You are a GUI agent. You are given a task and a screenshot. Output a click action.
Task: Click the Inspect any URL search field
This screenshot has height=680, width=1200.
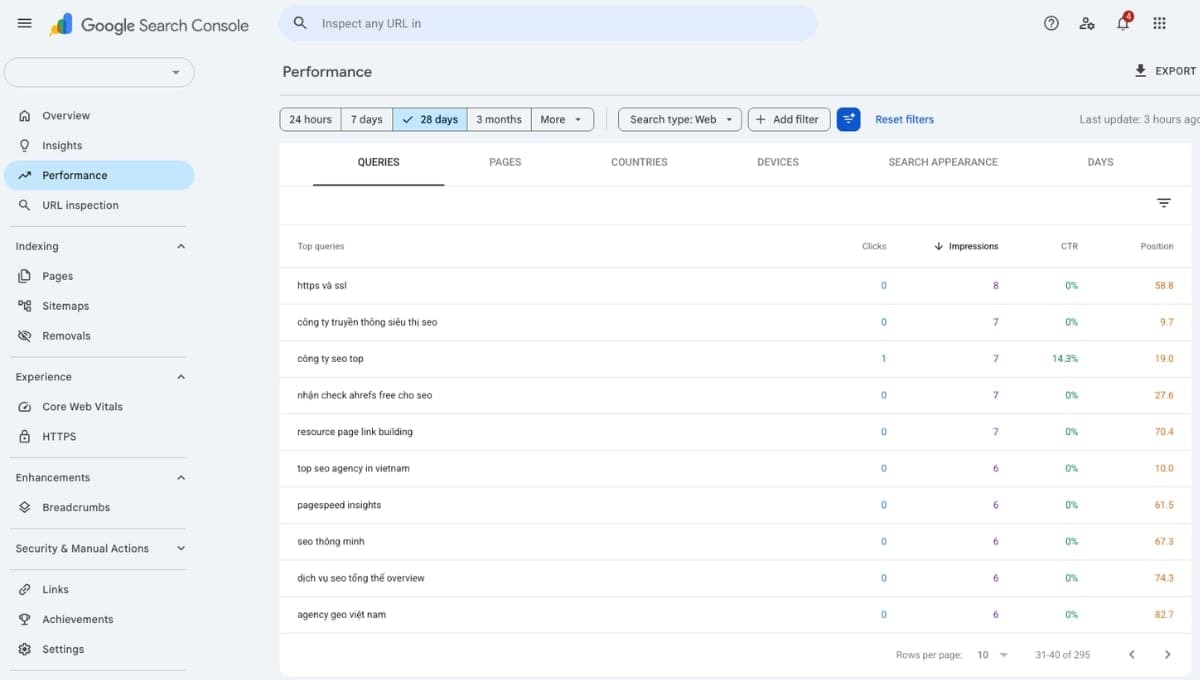(548, 23)
